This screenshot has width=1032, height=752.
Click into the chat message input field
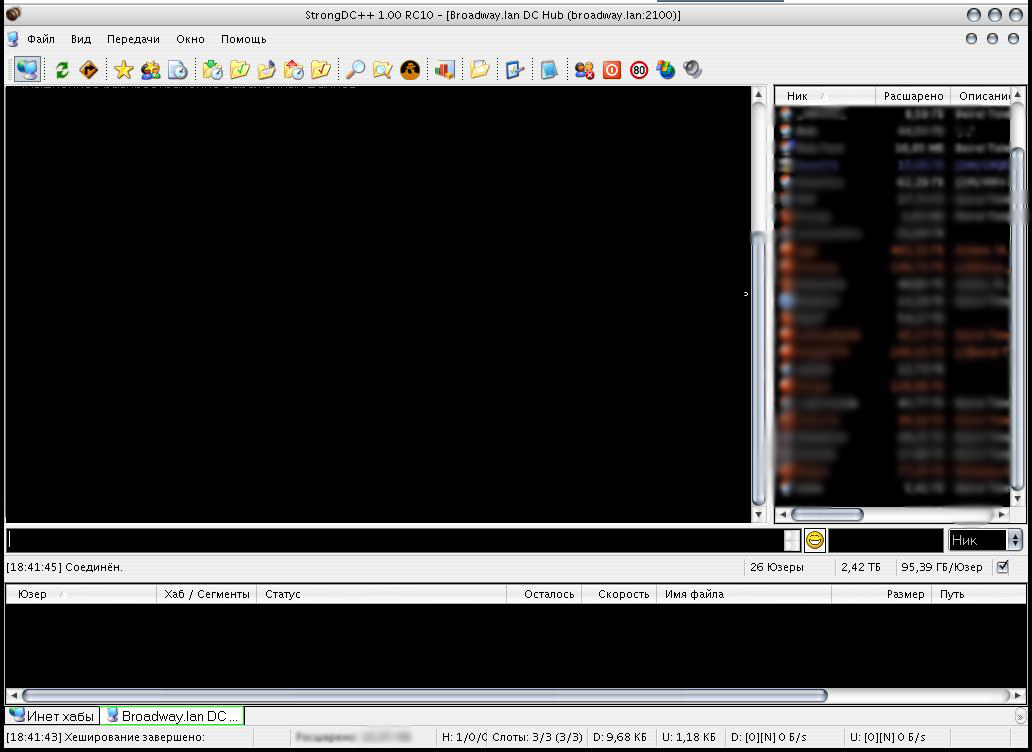coord(396,540)
